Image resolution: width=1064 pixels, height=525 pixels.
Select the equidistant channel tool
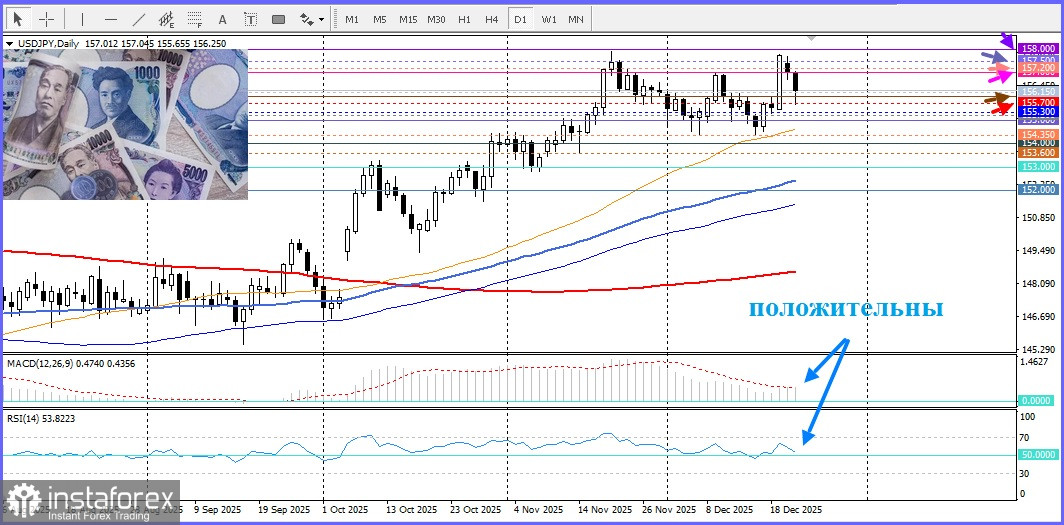166,19
